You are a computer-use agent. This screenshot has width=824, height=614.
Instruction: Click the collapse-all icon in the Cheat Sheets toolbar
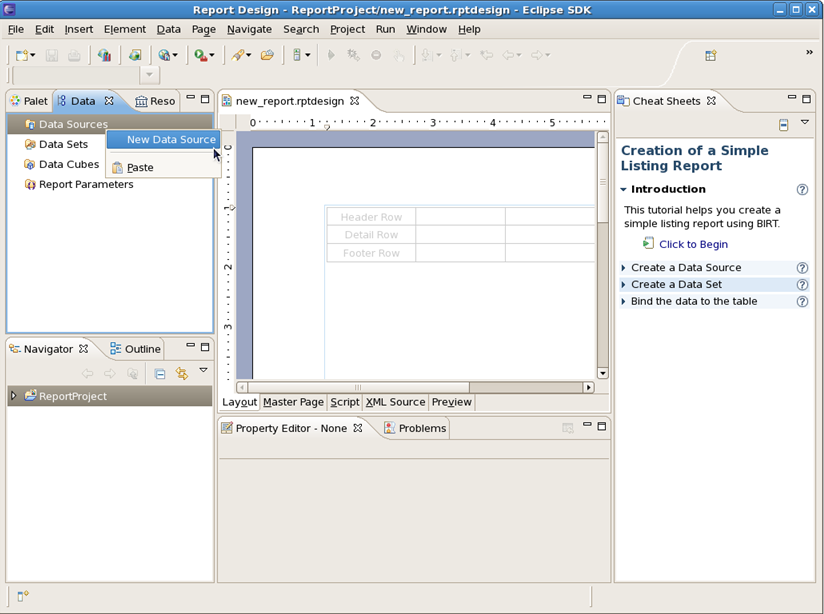[x=784, y=124]
